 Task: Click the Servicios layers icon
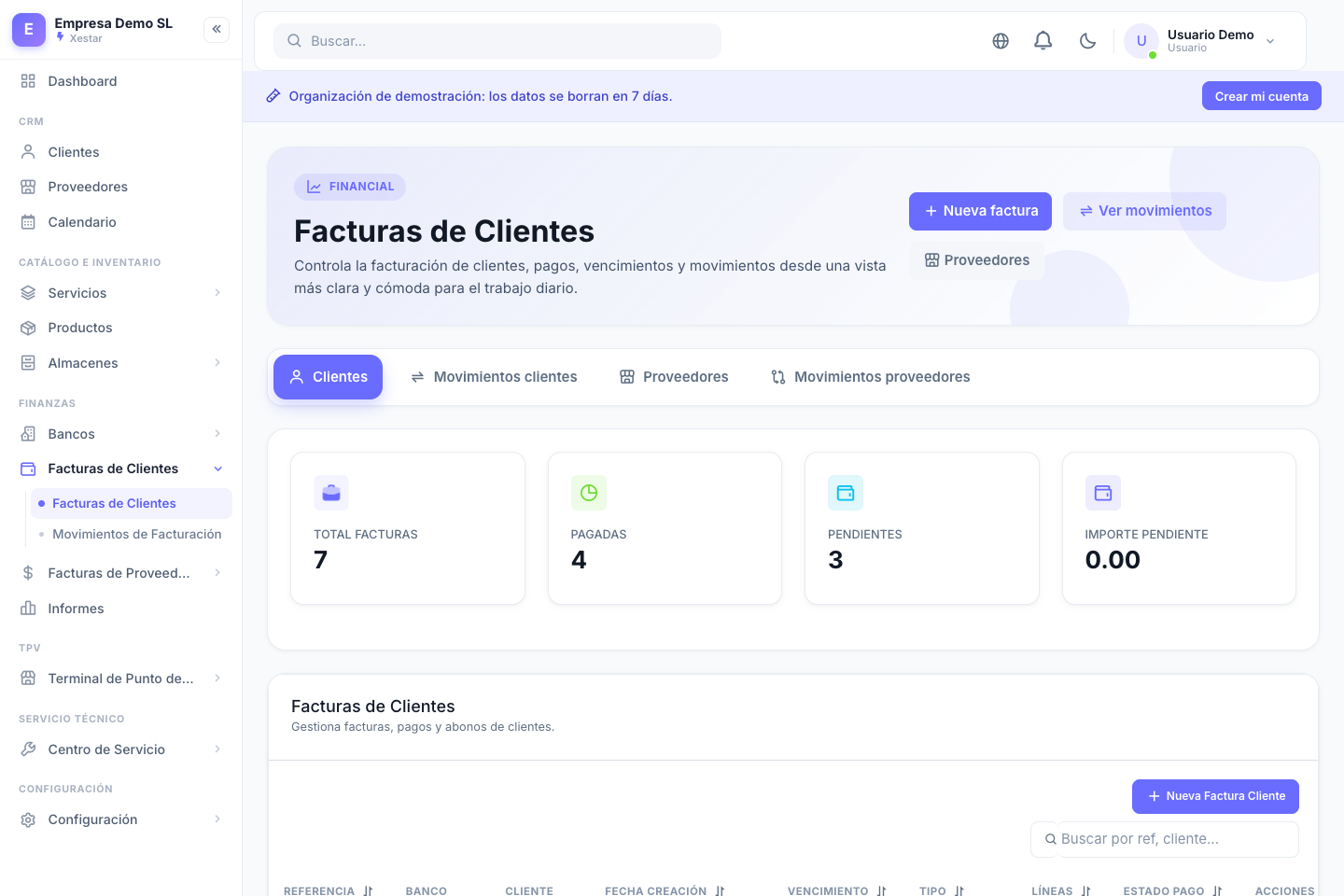28,293
